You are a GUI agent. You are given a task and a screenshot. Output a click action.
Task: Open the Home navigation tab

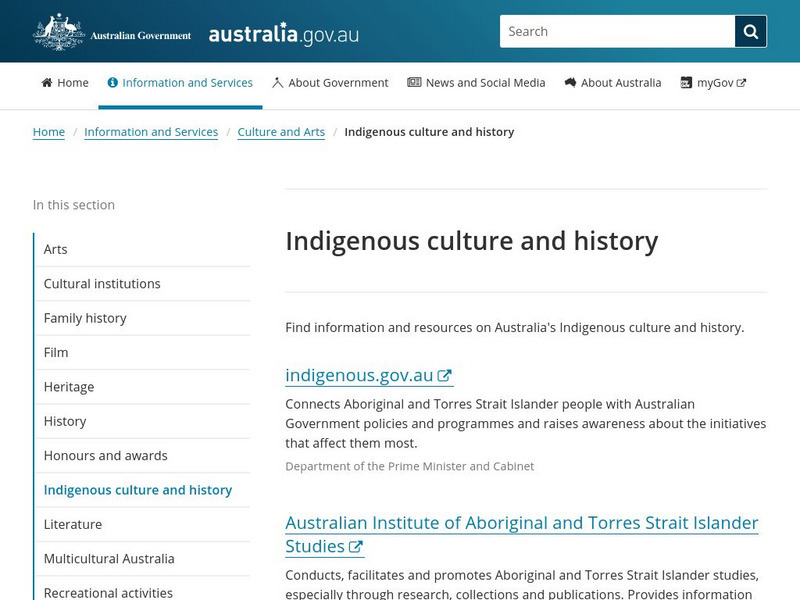coord(65,83)
